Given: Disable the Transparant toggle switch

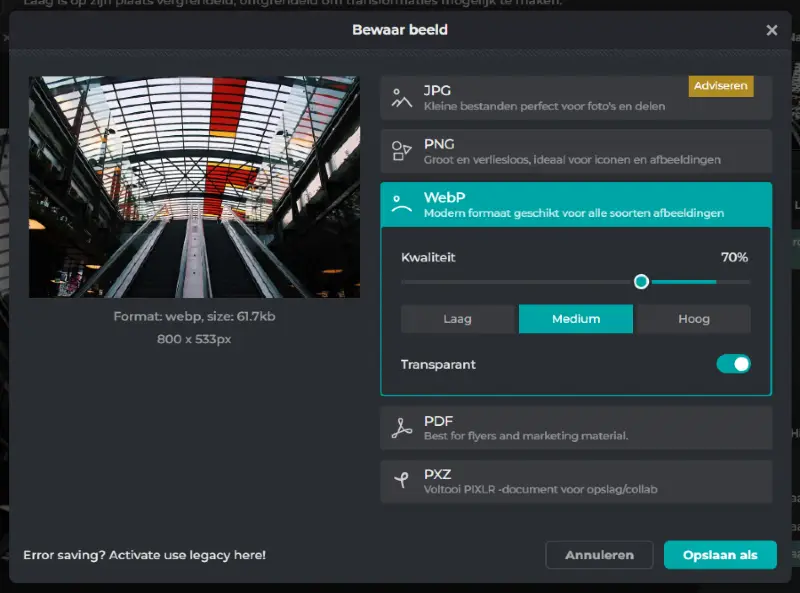Looking at the screenshot, I should [x=733, y=364].
